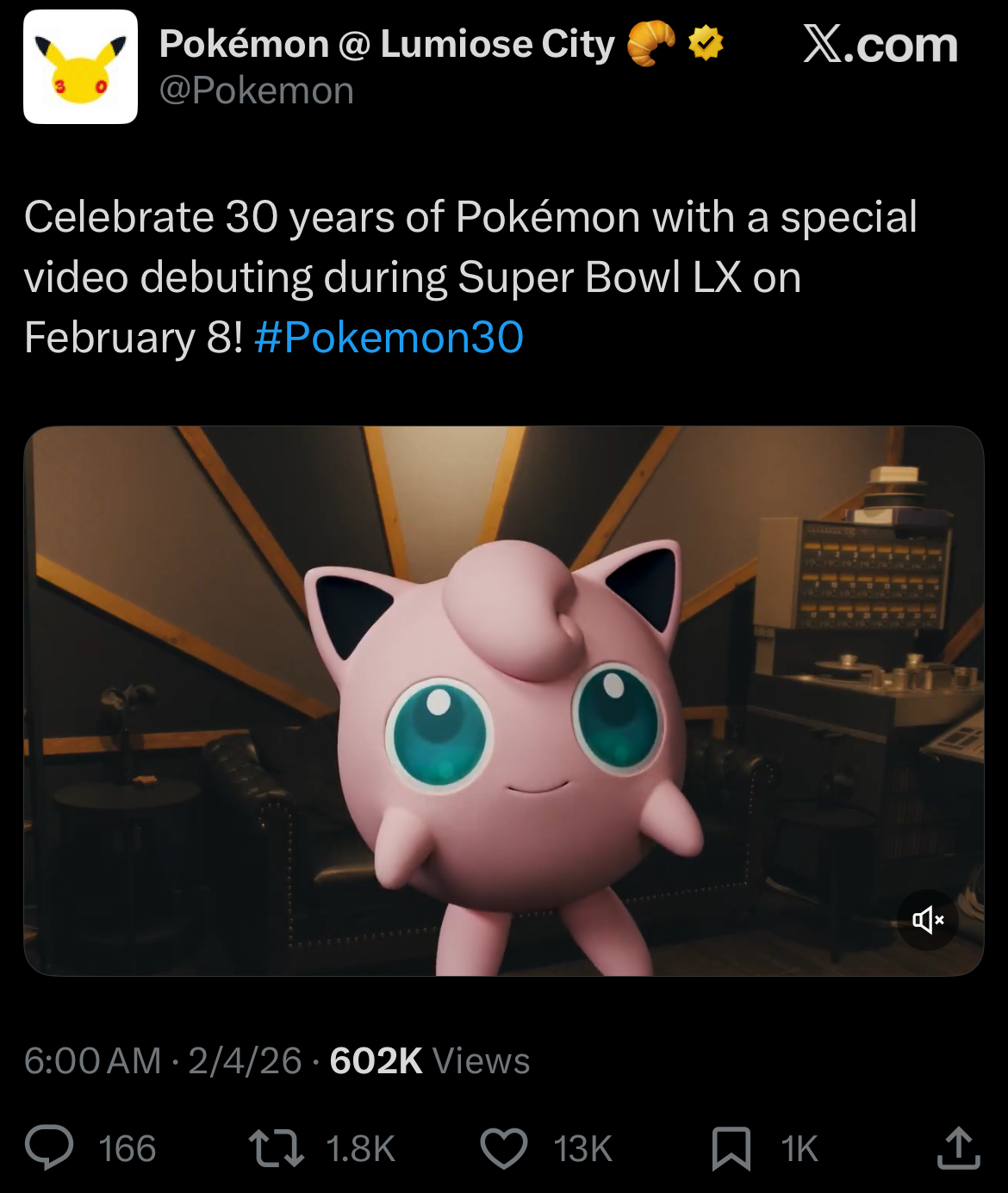
Task: Unmute the video with speaker icon
Action: (928, 920)
